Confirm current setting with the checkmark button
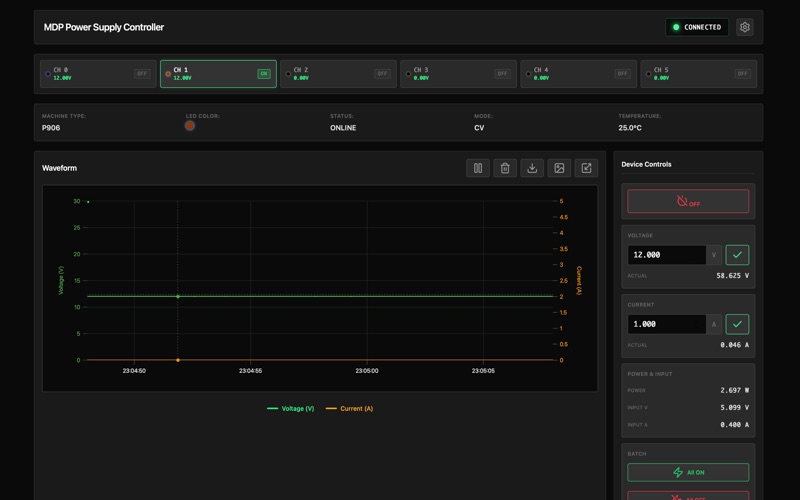Image resolution: width=800 pixels, height=500 pixels. [737, 324]
